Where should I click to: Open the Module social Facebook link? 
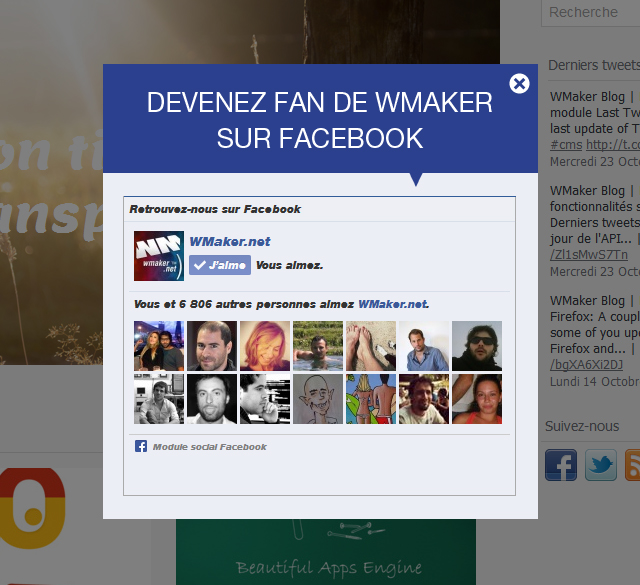pyautogui.click(x=209, y=447)
